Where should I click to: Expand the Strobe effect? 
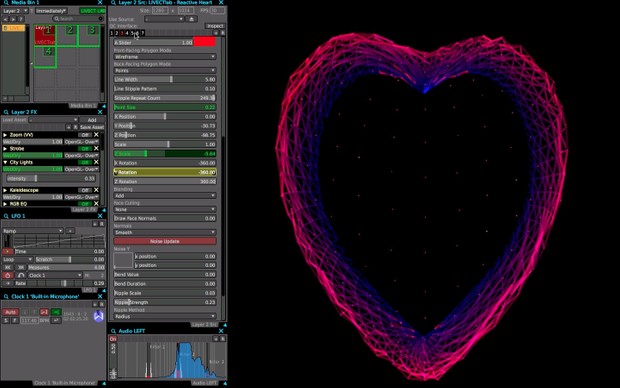(x=5, y=149)
